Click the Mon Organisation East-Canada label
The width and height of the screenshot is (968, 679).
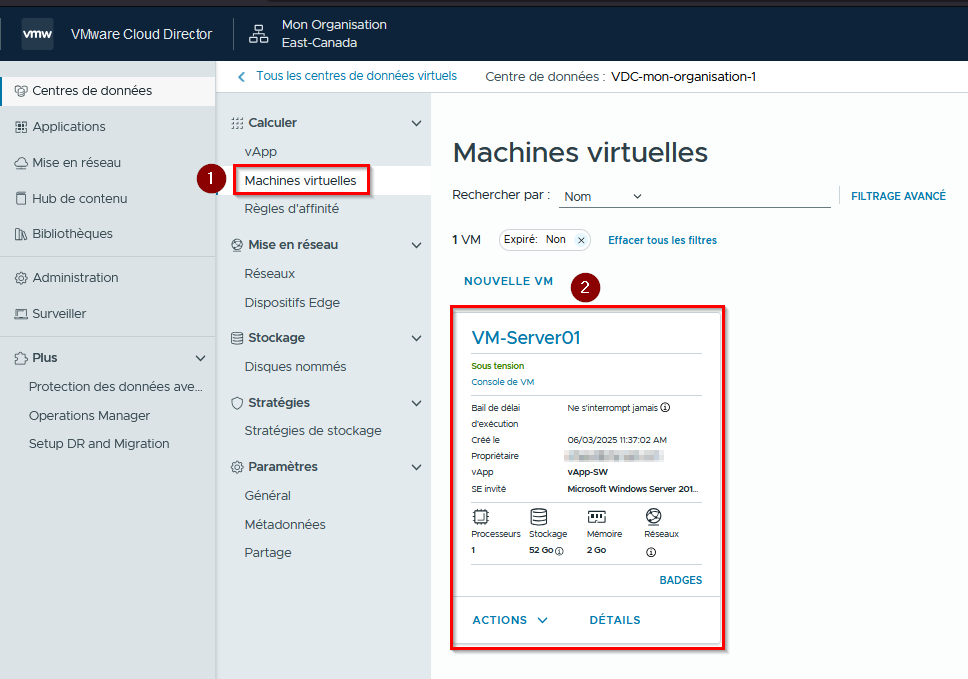point(334,34)
